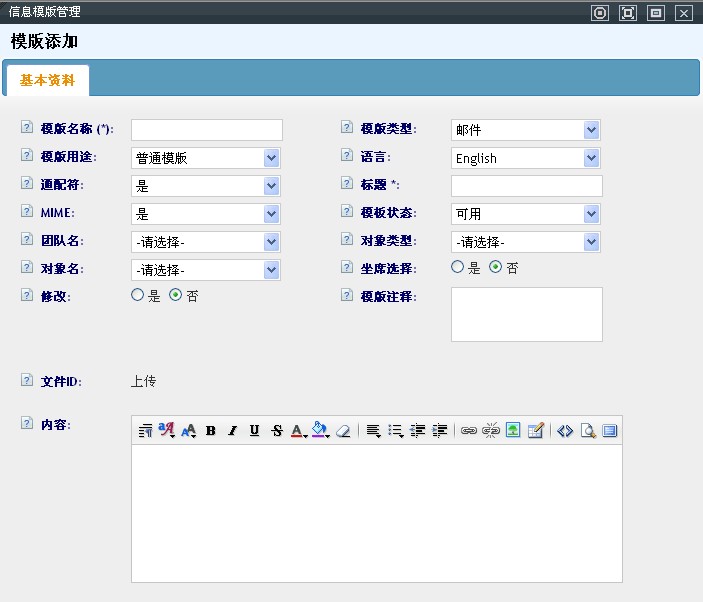The width and height of the screenshot is (703, 602).
Task: Click the 上传 upload link
Action: coord(143,381)
